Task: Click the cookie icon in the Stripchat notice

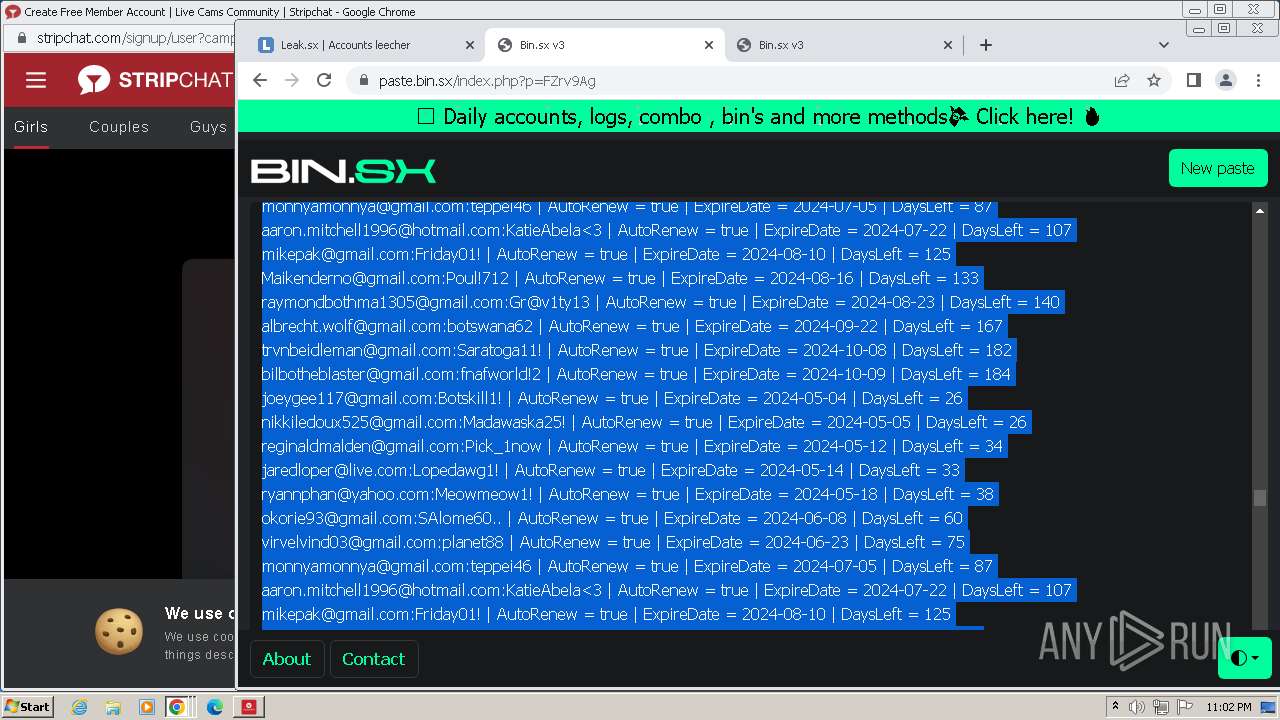Action: (119, 632)
